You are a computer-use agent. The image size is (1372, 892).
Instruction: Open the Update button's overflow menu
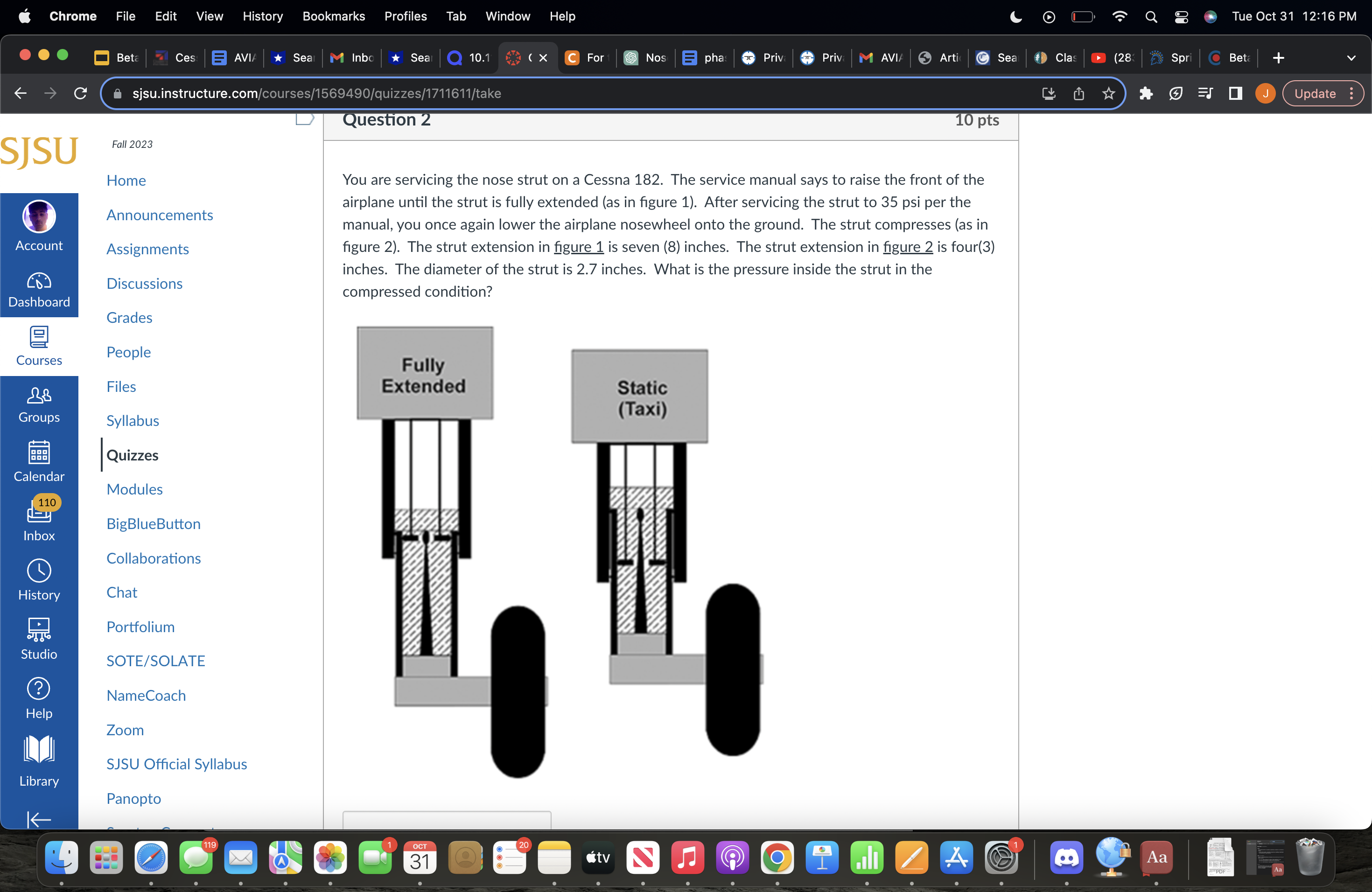[1352, 93]
